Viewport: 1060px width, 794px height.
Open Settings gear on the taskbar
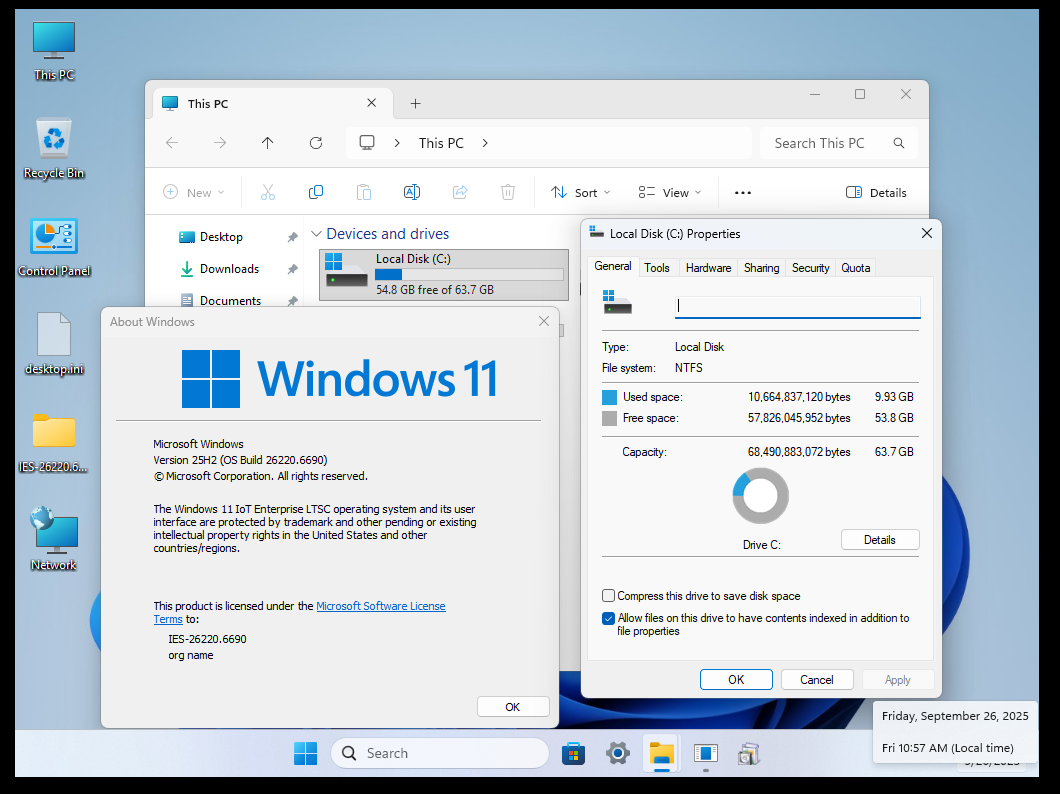[x=617, y=753]
